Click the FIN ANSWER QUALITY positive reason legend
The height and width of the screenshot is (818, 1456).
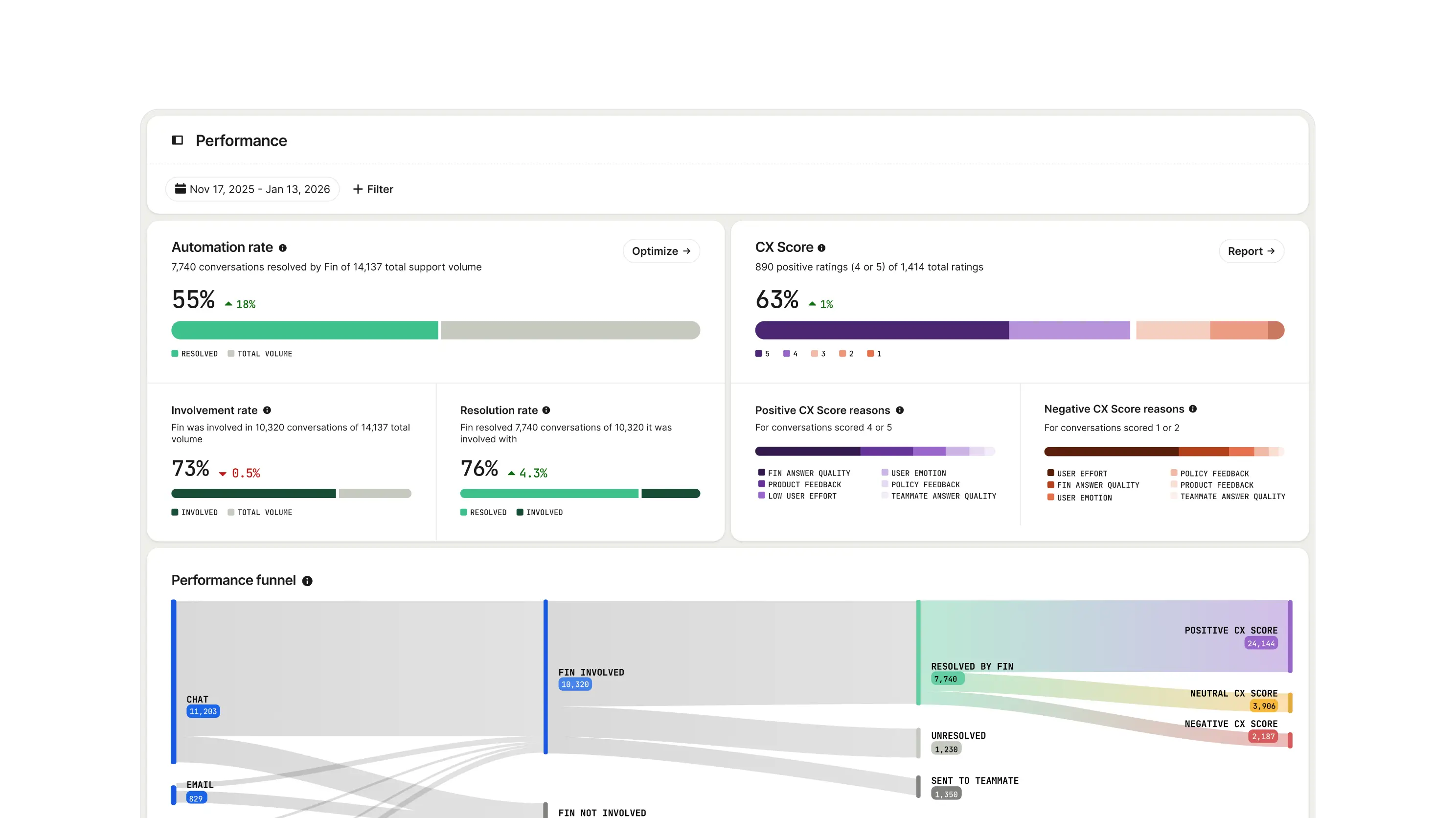click(804, 473)
